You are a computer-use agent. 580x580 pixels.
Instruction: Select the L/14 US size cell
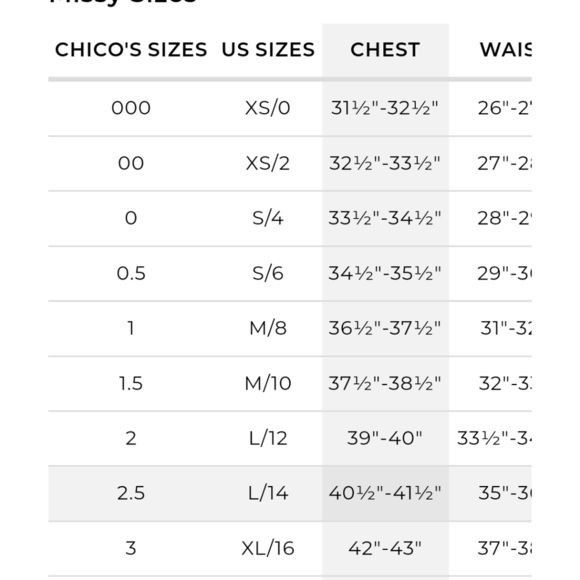[268, 493]
